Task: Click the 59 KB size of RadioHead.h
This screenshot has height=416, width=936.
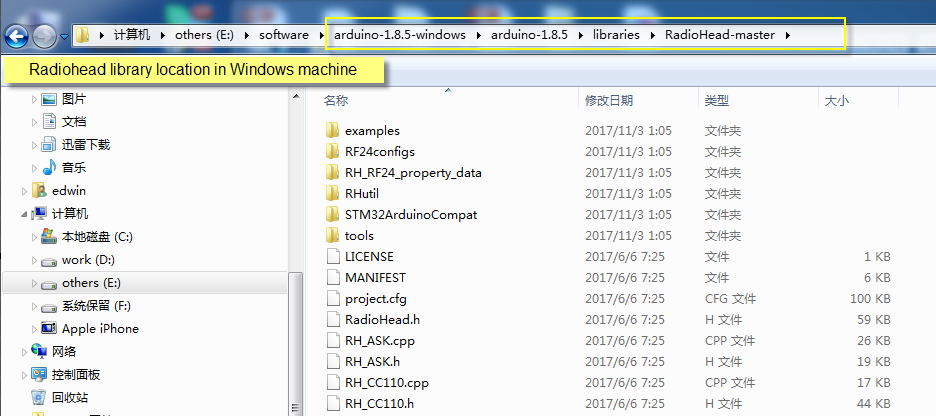Action: tap(874, 319)
